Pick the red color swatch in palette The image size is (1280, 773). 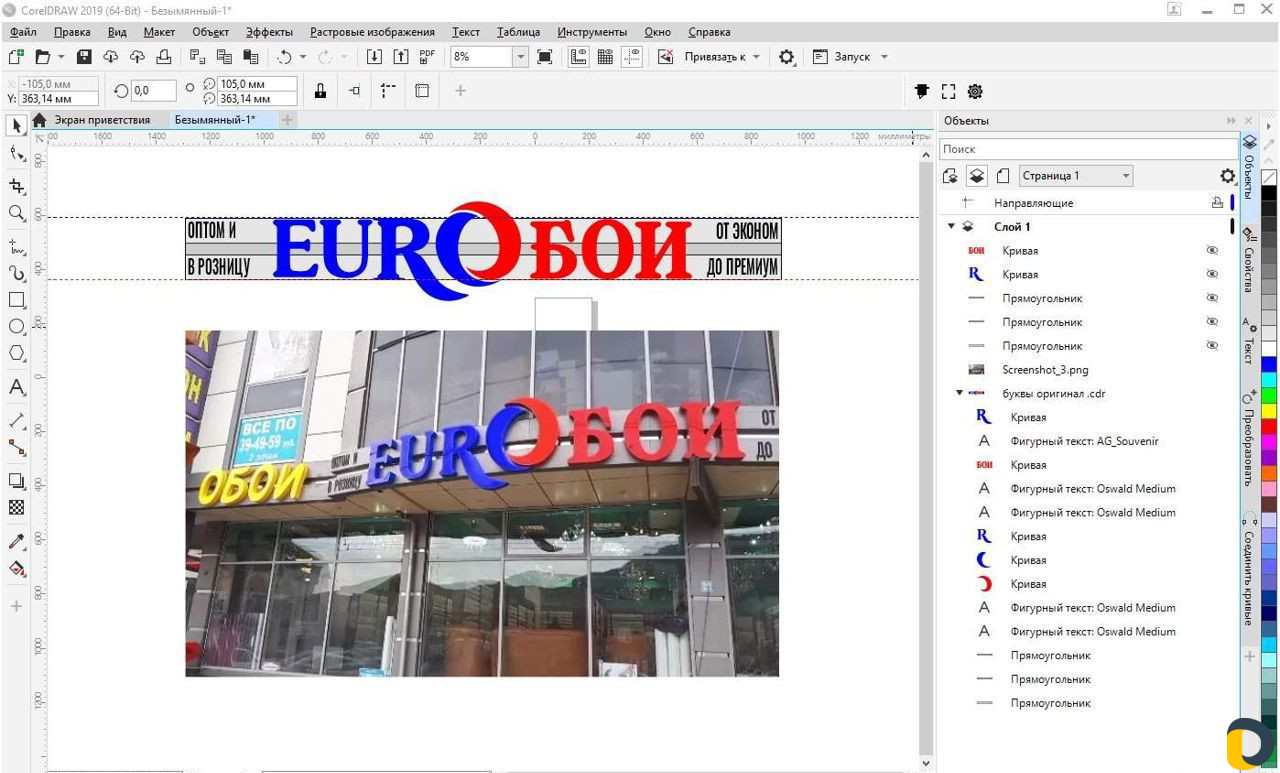pos(1269,426)
